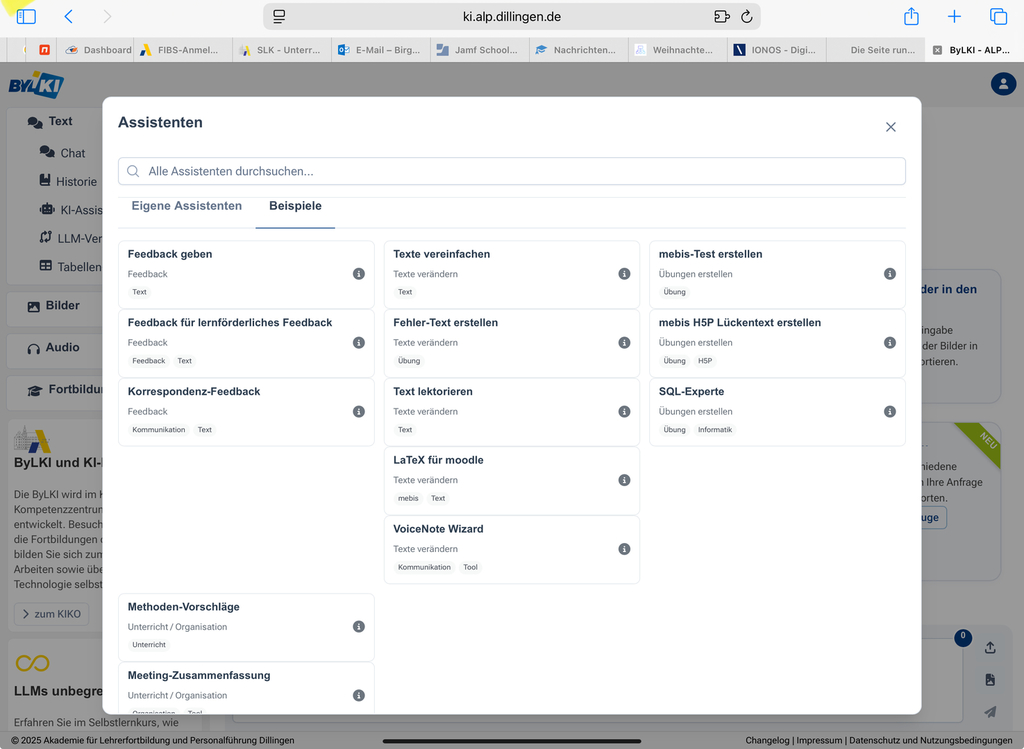
Task: Close the Assistenten dialog
Action: 891,127
